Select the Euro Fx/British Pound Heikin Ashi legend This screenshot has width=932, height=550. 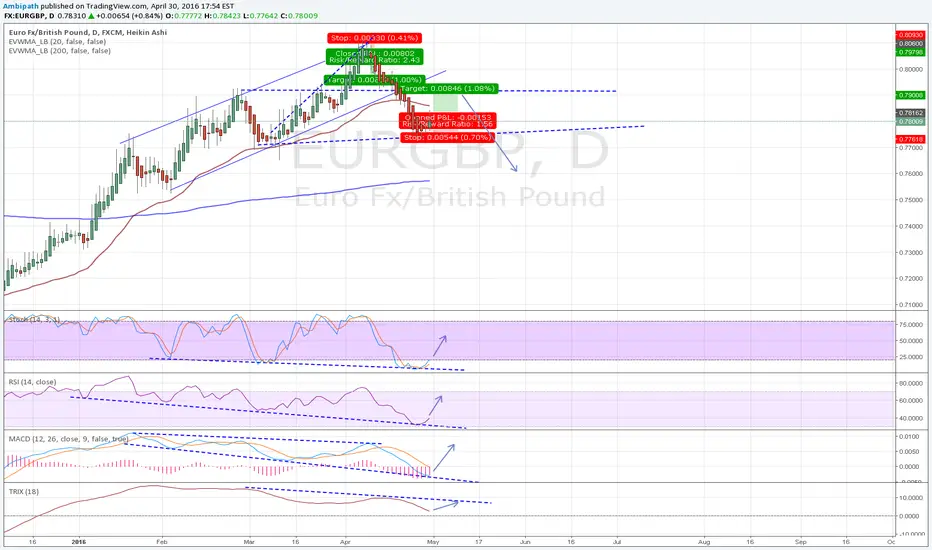tap(88, 33)
